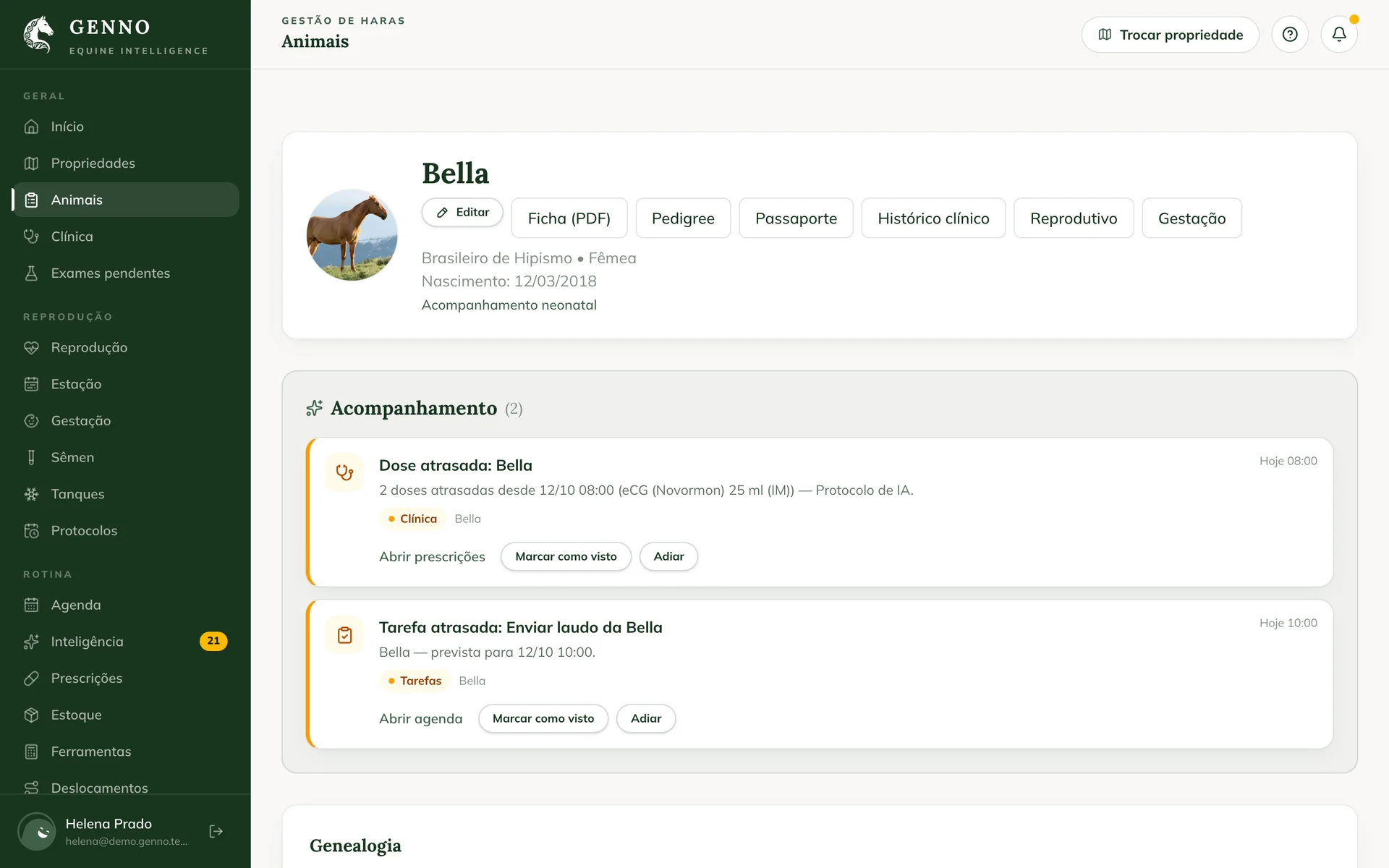
Task: Click the Estoque box icon
Action: click(31, 715)
